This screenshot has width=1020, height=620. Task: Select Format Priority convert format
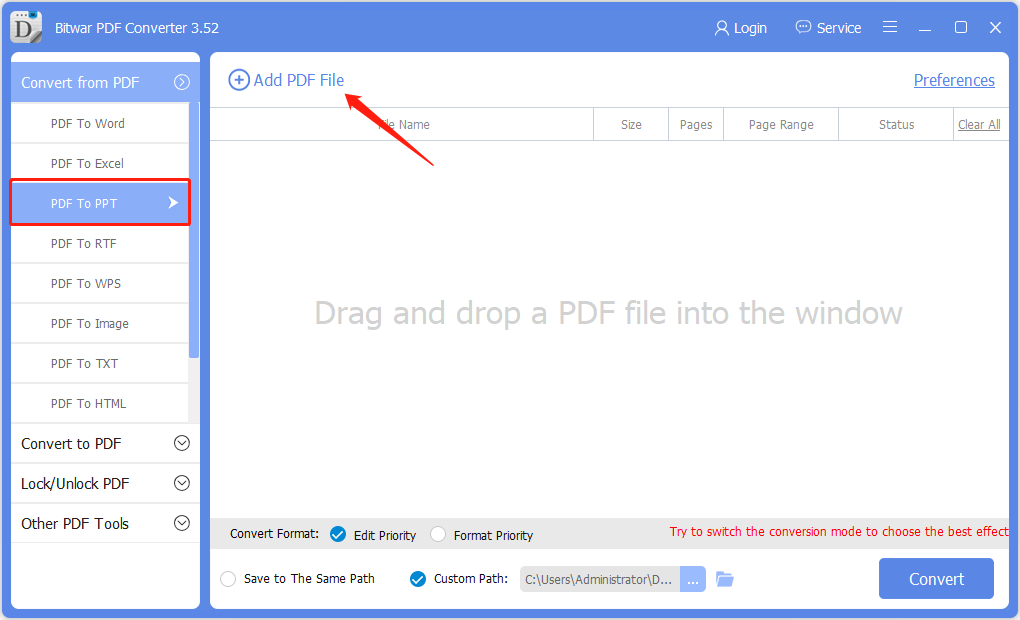point(438,534)
